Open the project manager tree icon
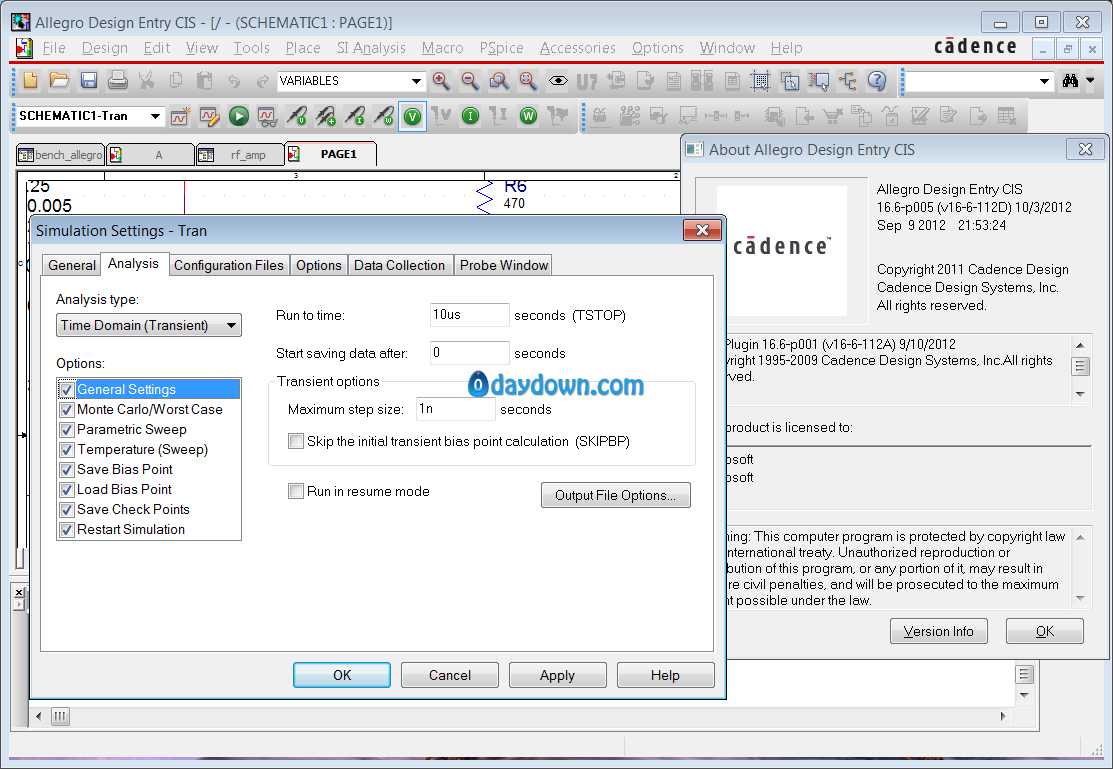 pyautogui.click(x=848, y=81)
